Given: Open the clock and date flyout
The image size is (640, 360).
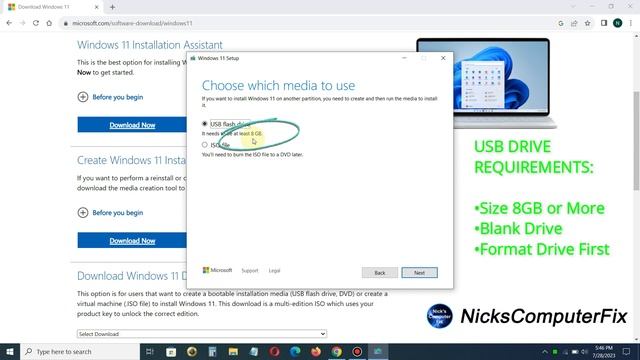Looking at the screenshot, I should point(604,351).
